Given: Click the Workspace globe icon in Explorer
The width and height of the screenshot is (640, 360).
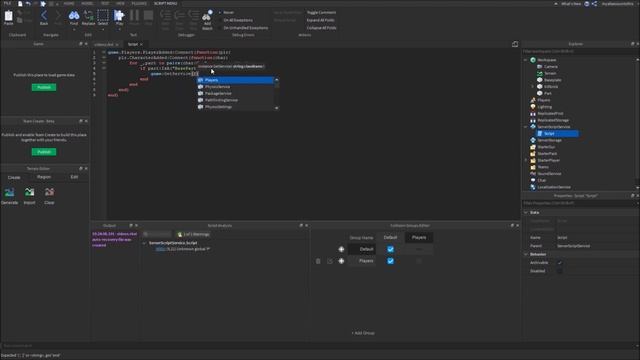Looking at the screenshot, I should coord(533,60).
